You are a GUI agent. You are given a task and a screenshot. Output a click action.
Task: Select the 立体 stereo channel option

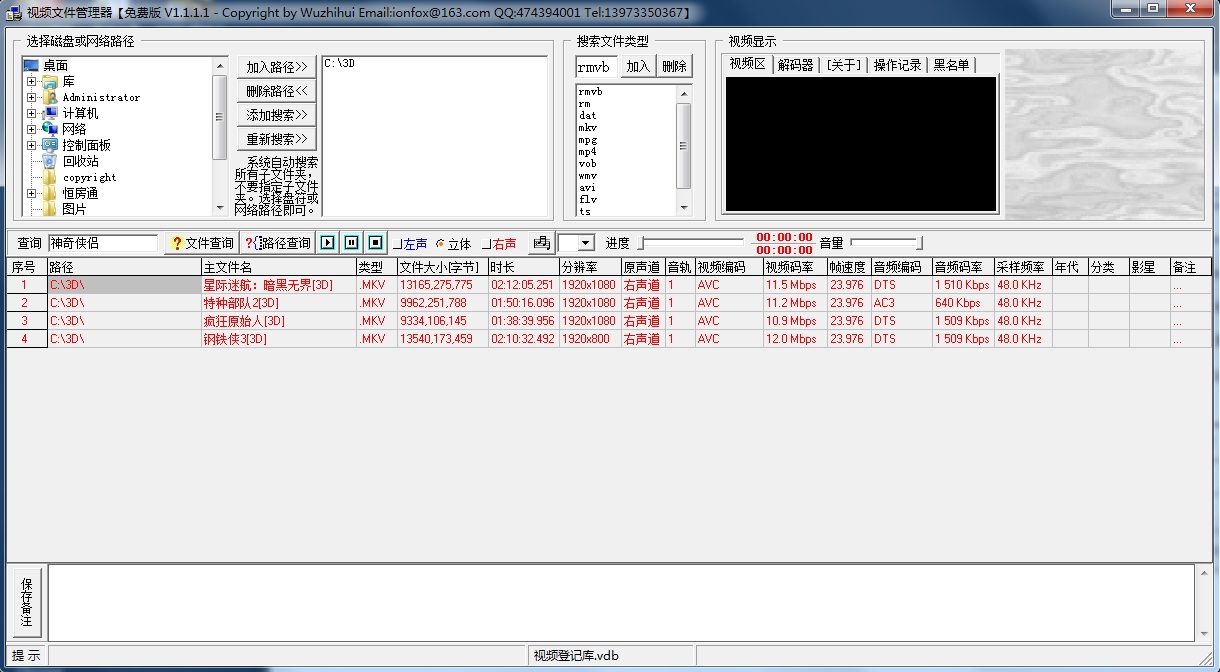coord(454,243)
